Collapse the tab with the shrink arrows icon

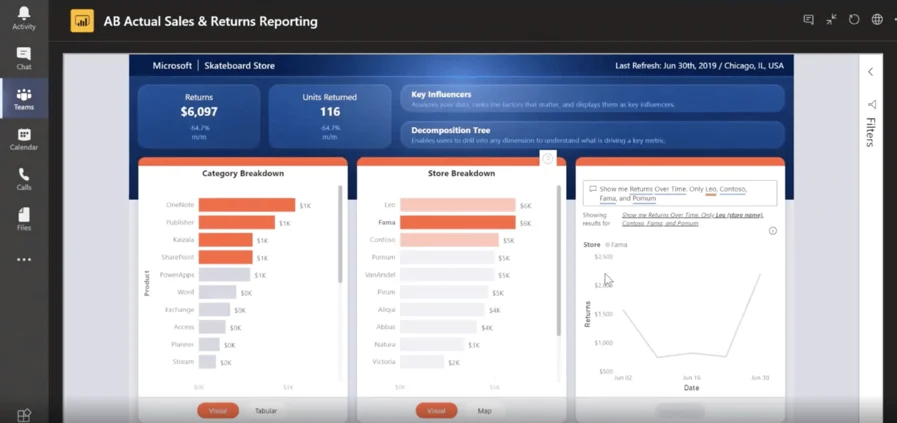(x=831, y=19)
